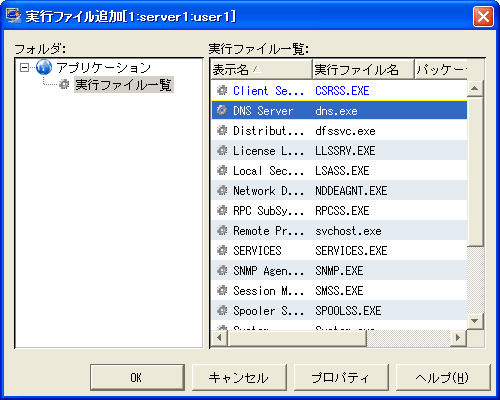Click the キャンセル button
Viewport: 500px width, 400px height.
point(239,377)
